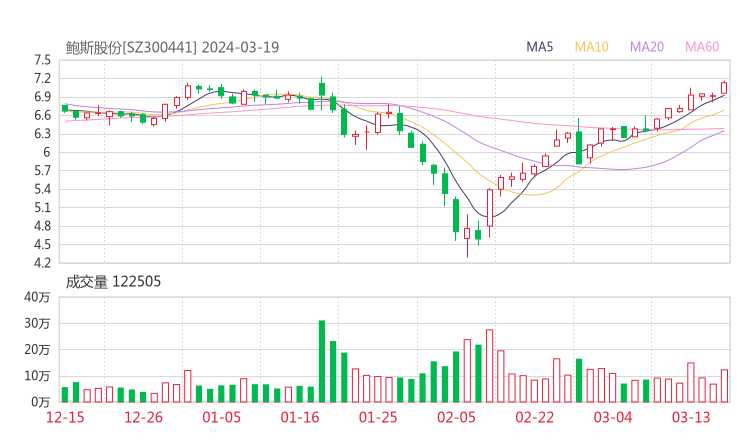Click the 01-25 date tick
Screen dimensions: 740x440
point(378,417)
